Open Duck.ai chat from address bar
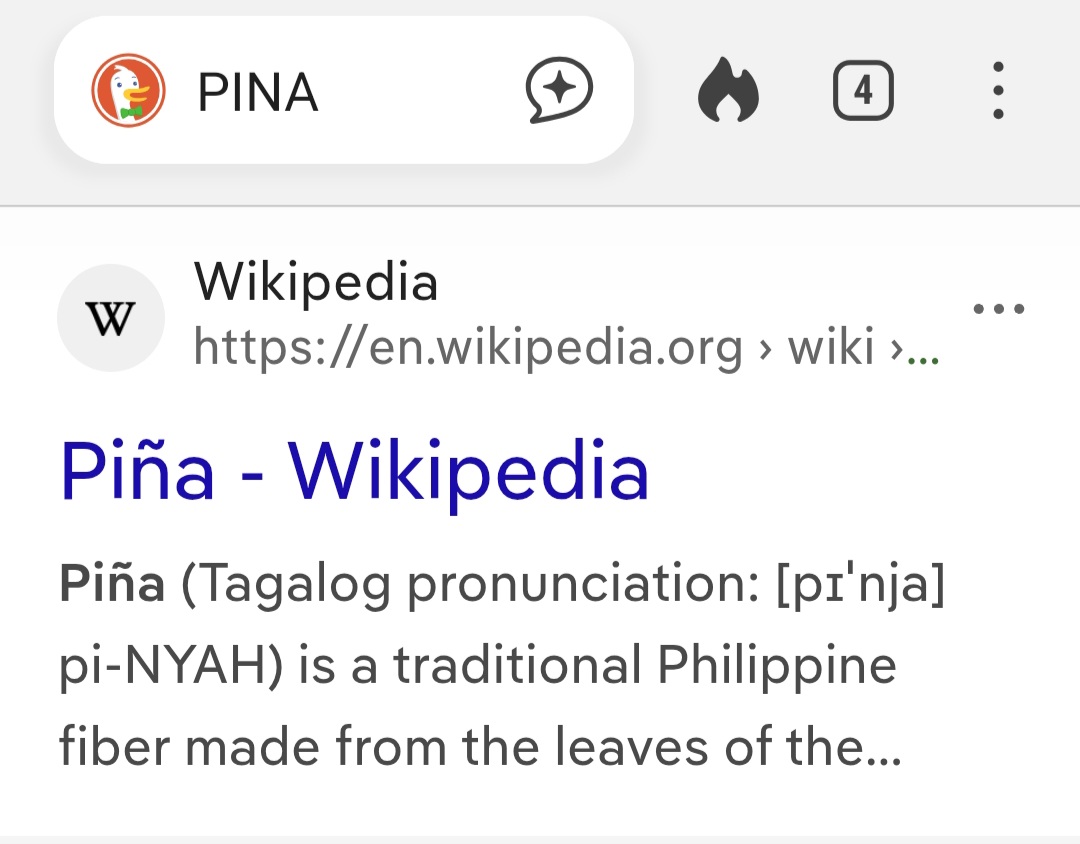1080x844 pixels. [560, 92]
